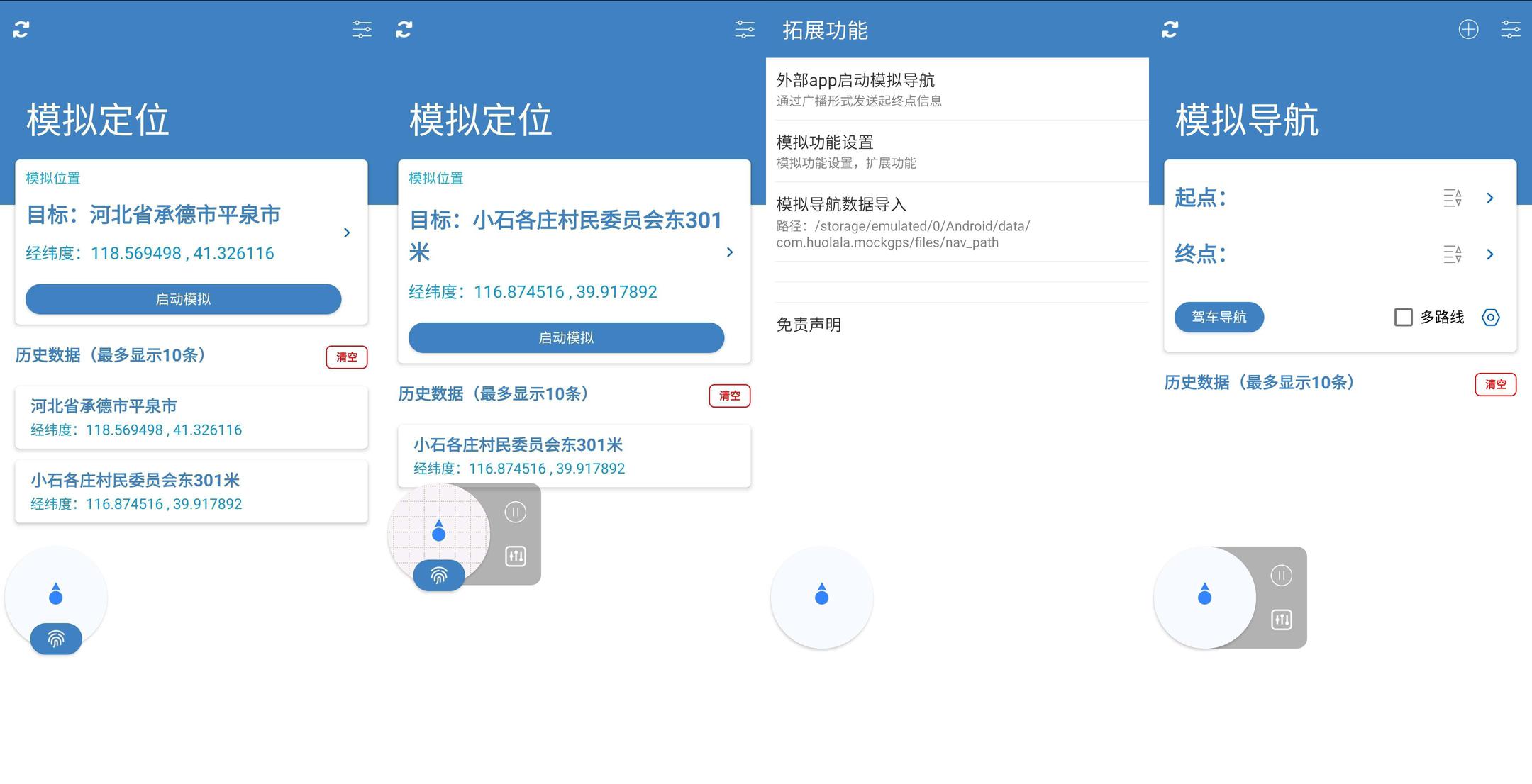The width and height of the screenshot is (1532, 784).
Task: Clear history with 清空 in navigation screen
Action: click(x=1496, y=384)
